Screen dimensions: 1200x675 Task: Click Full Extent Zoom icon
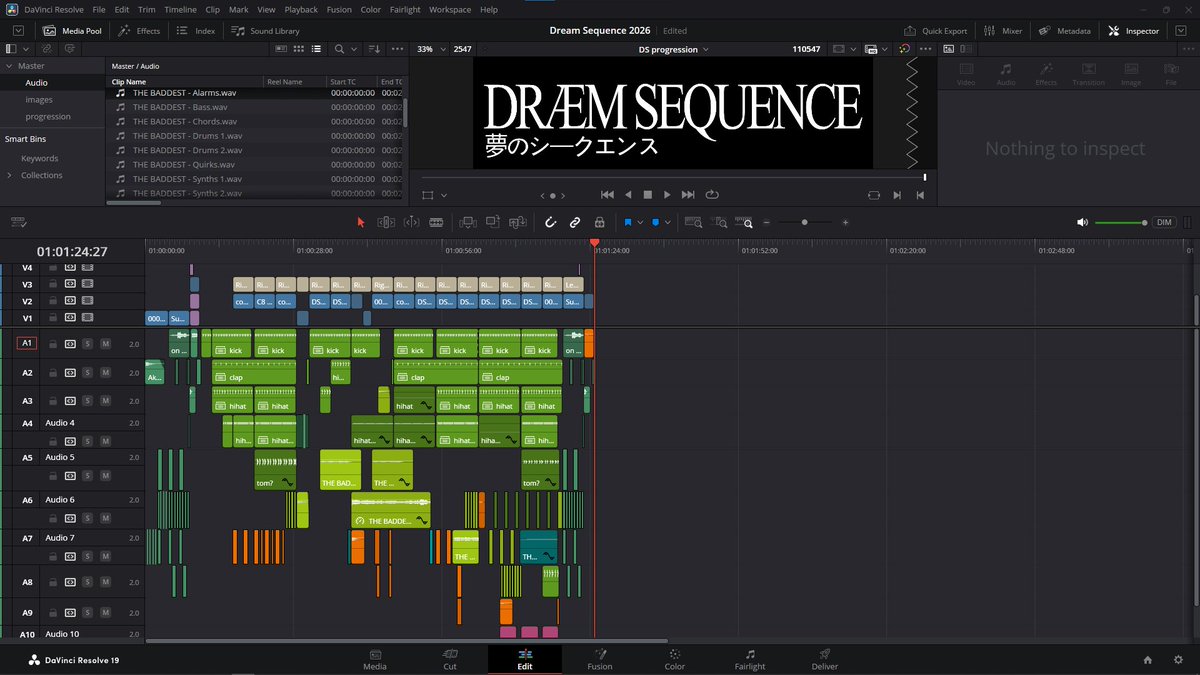point(693,222)
